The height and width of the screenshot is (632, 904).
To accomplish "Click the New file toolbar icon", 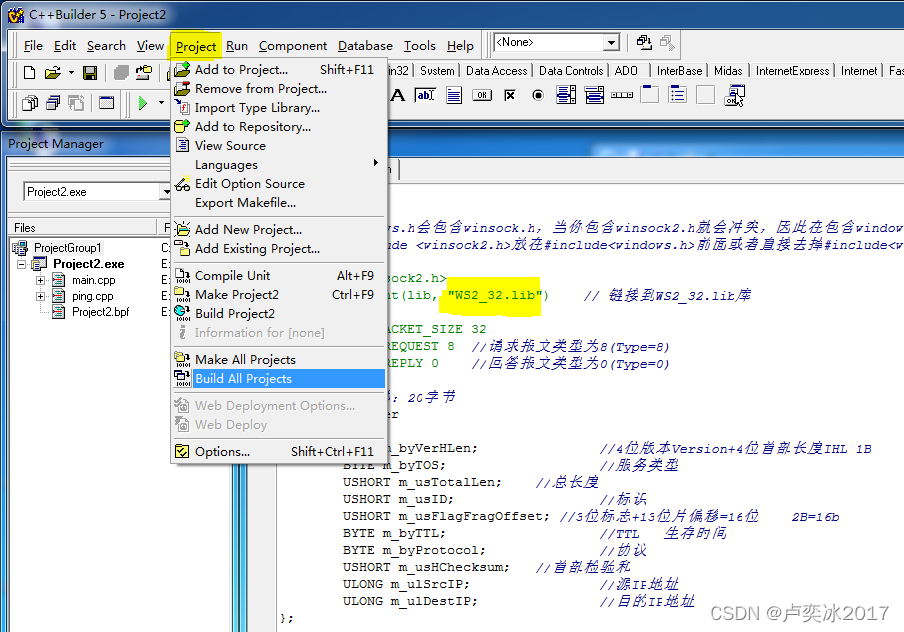I will pyautogui.click(x=29, y=73).
